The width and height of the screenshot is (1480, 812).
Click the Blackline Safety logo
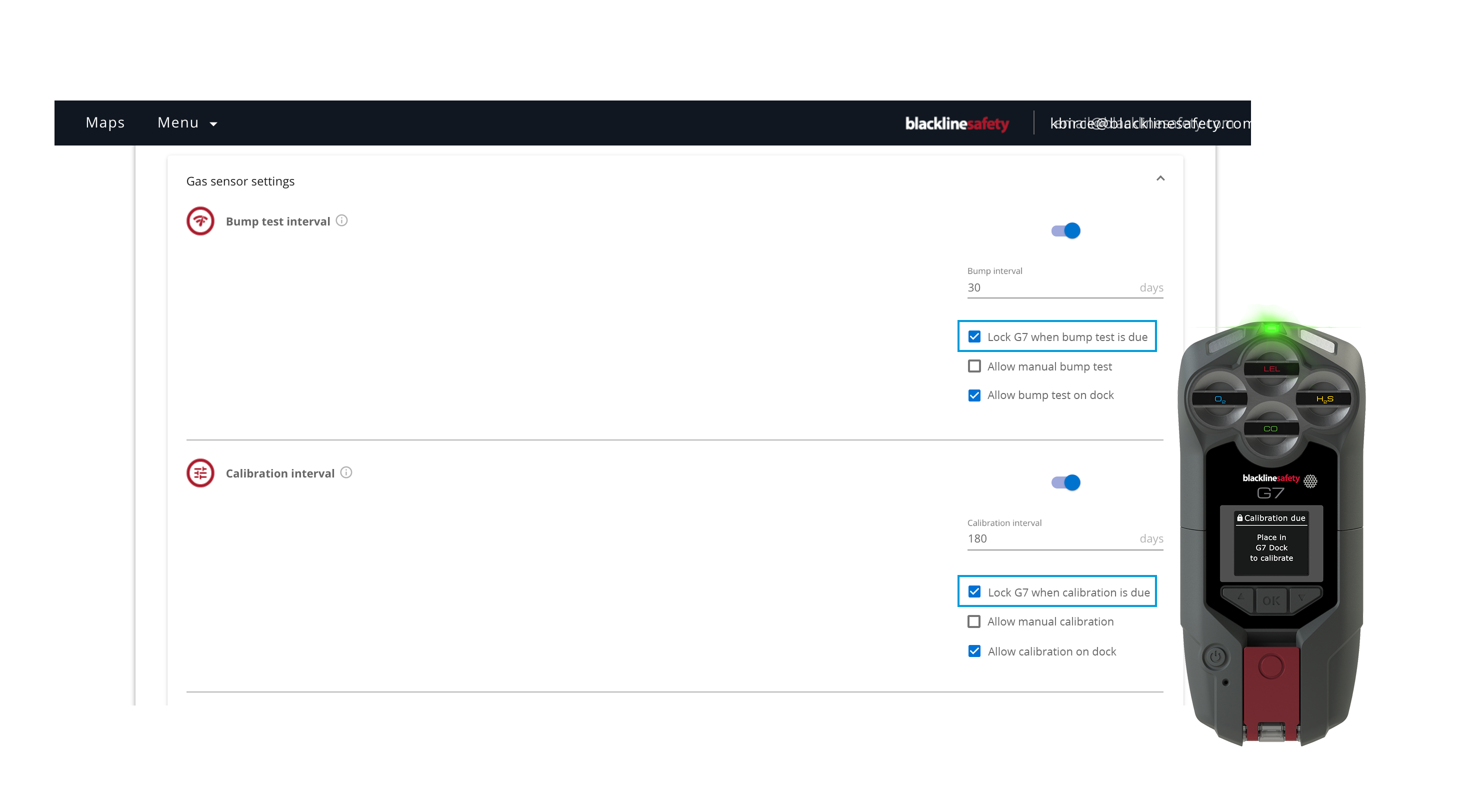[956, 123]
